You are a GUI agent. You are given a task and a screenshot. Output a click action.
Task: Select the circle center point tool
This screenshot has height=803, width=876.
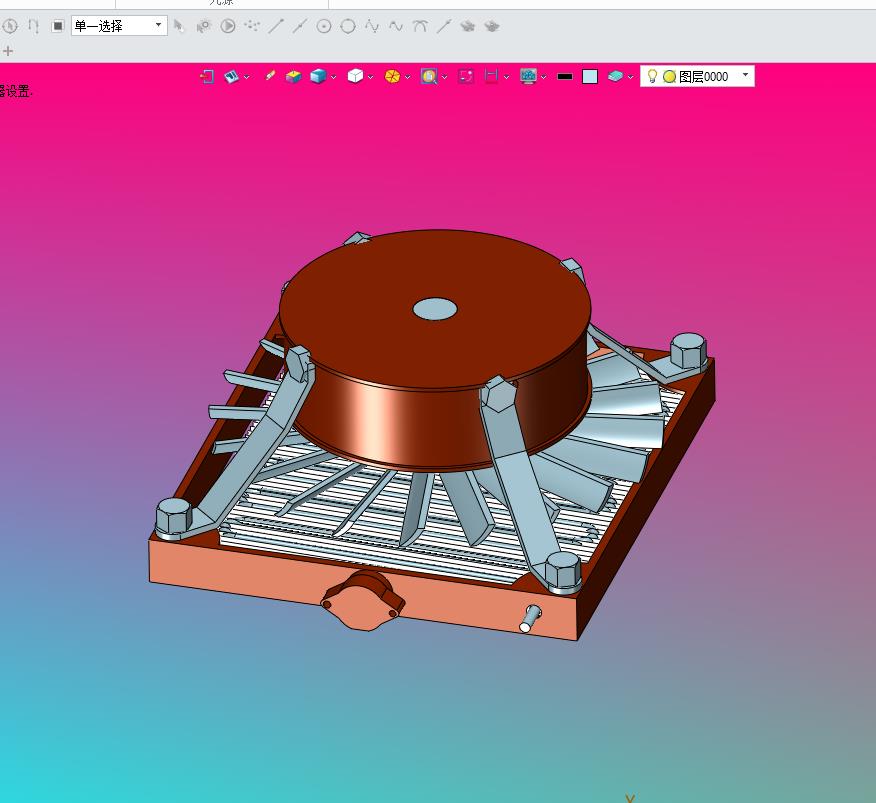[x=324, y=26]
